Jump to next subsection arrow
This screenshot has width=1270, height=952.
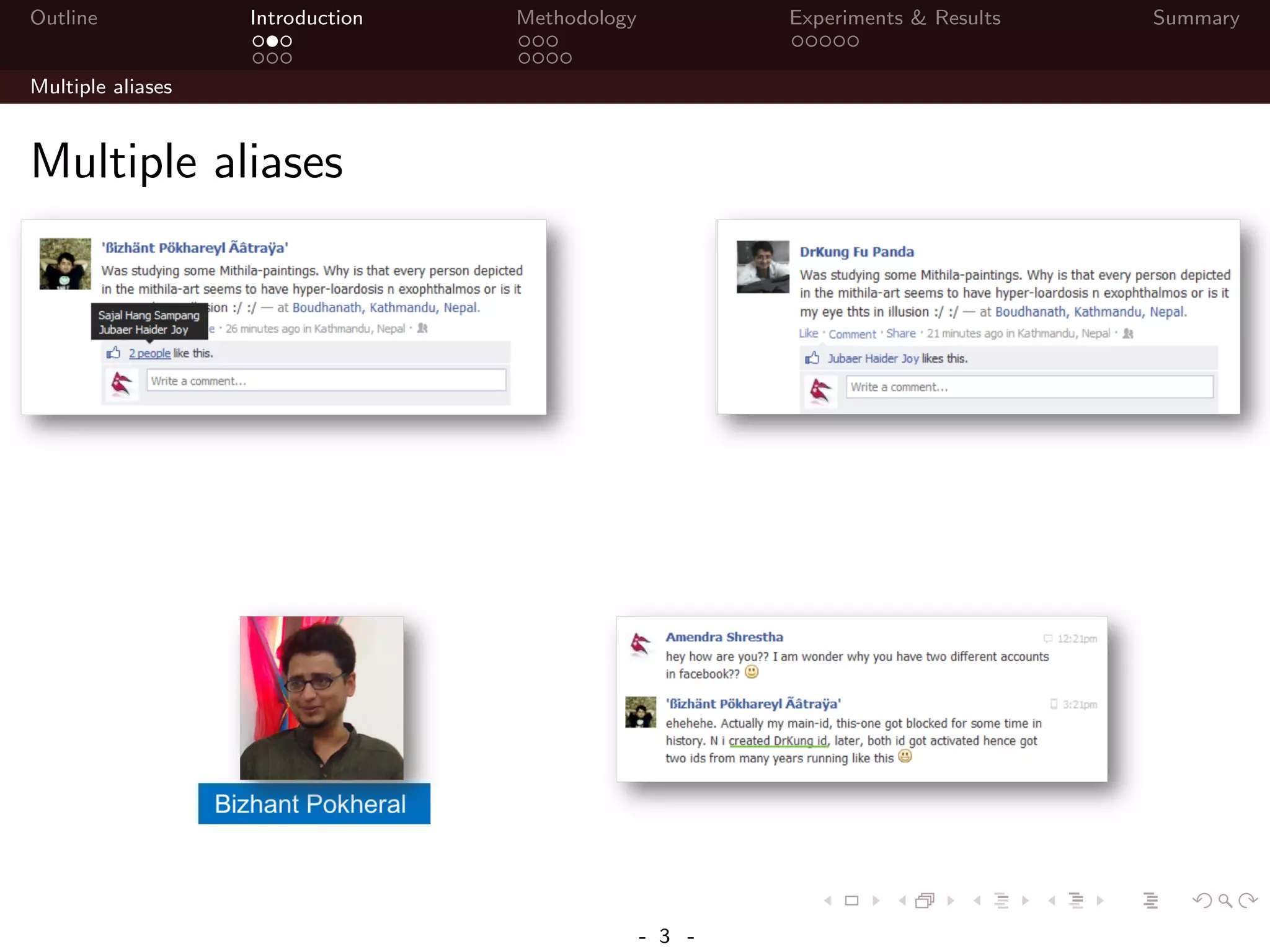click(1025, 901)
